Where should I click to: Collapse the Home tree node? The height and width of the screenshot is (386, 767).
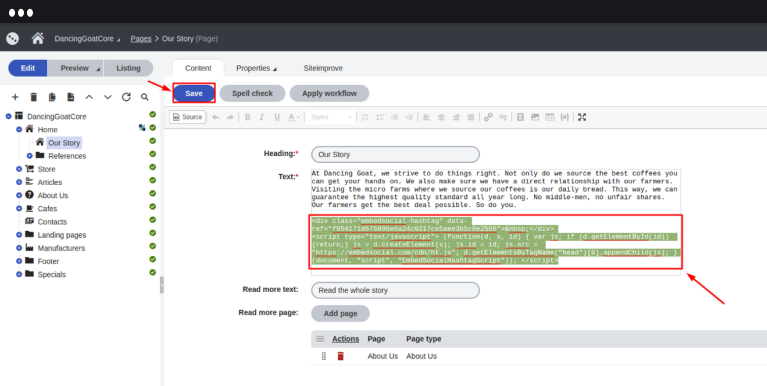pyautogui.click(x=19, y=130)
